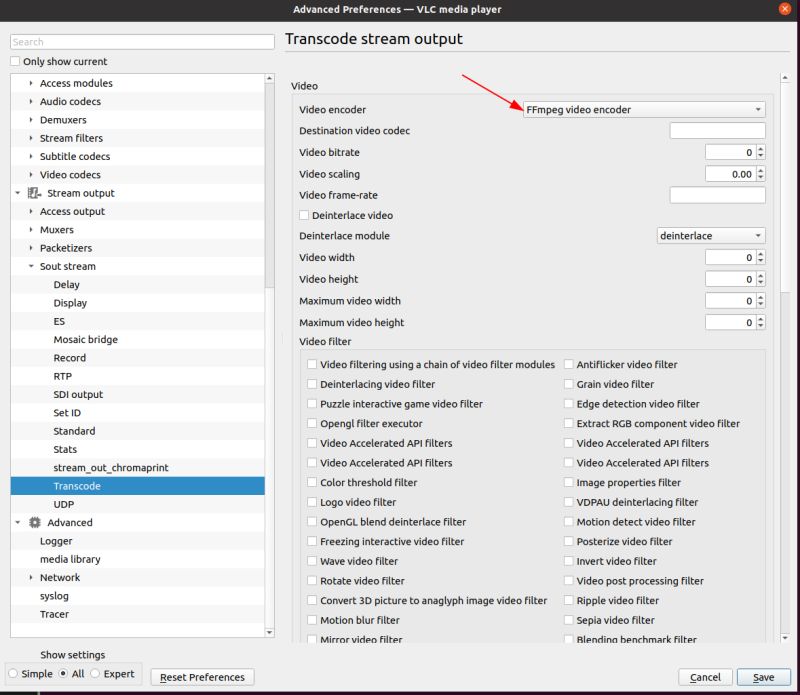The image size is (800, 695).
Task: Check Wave video filter
Action: (x=312, y=561)
